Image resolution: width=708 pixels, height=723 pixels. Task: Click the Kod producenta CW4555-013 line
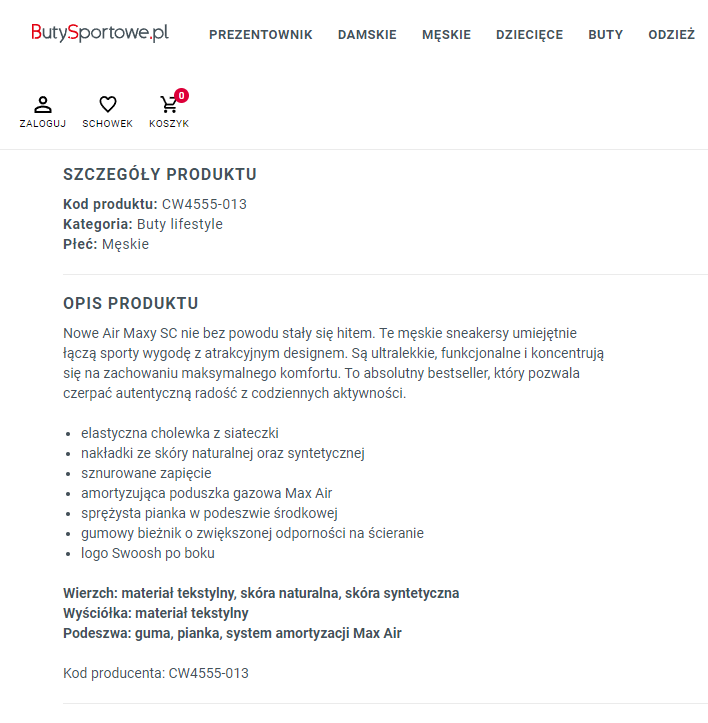coord(156,673)
